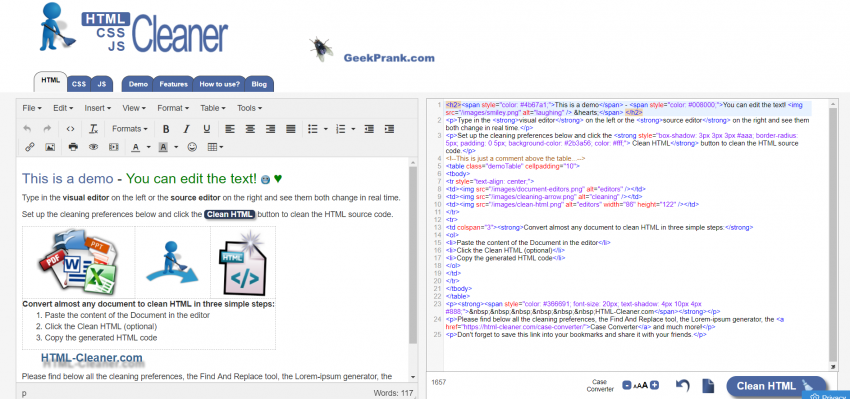
Task: Click the print icon
Action: [73, 147]
